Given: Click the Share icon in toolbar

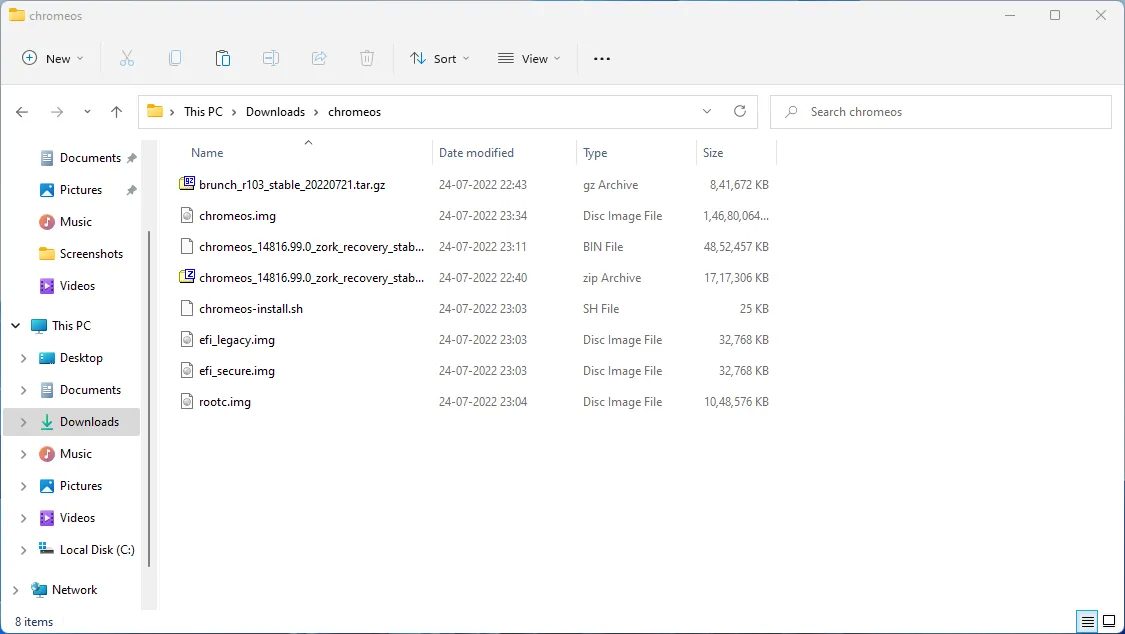Looking at the screenshot, I should coord(319,59).
